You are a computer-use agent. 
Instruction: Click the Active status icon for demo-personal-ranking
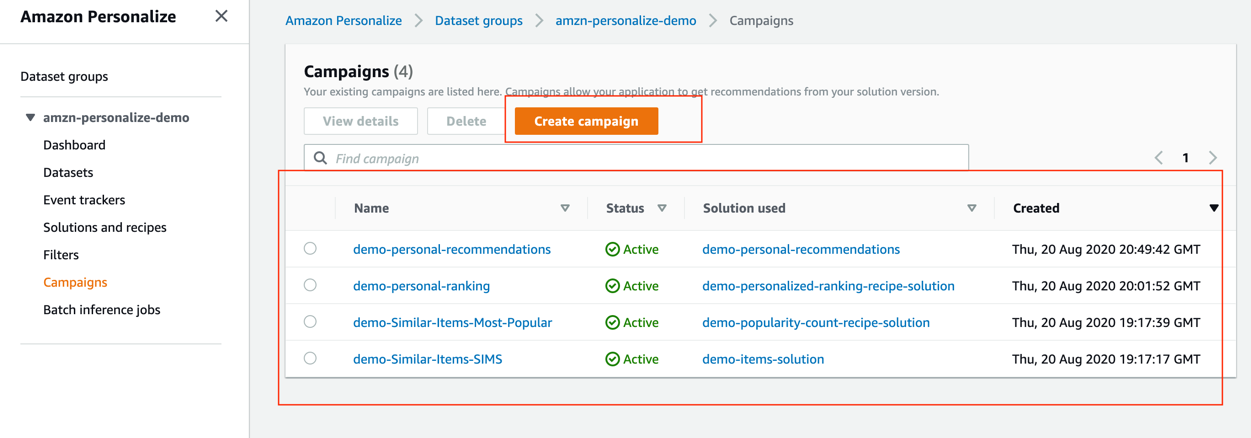pos(612,286)
